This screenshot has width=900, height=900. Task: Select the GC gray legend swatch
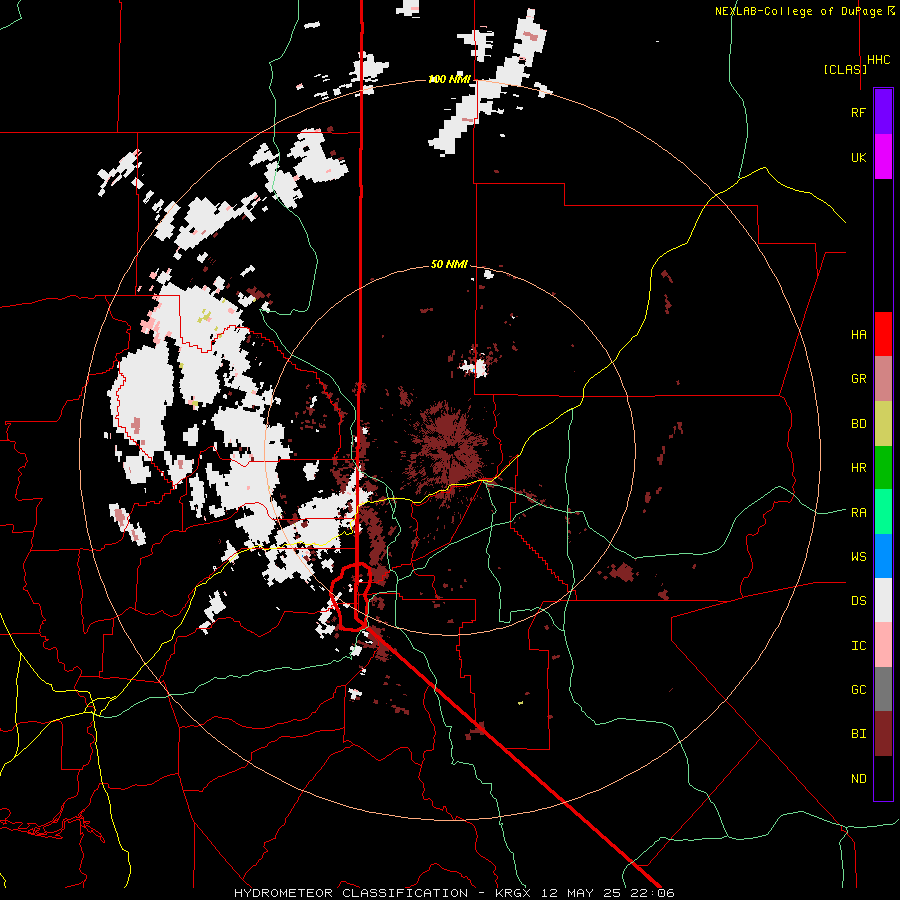pyautogui.click(x=883, y=689)
